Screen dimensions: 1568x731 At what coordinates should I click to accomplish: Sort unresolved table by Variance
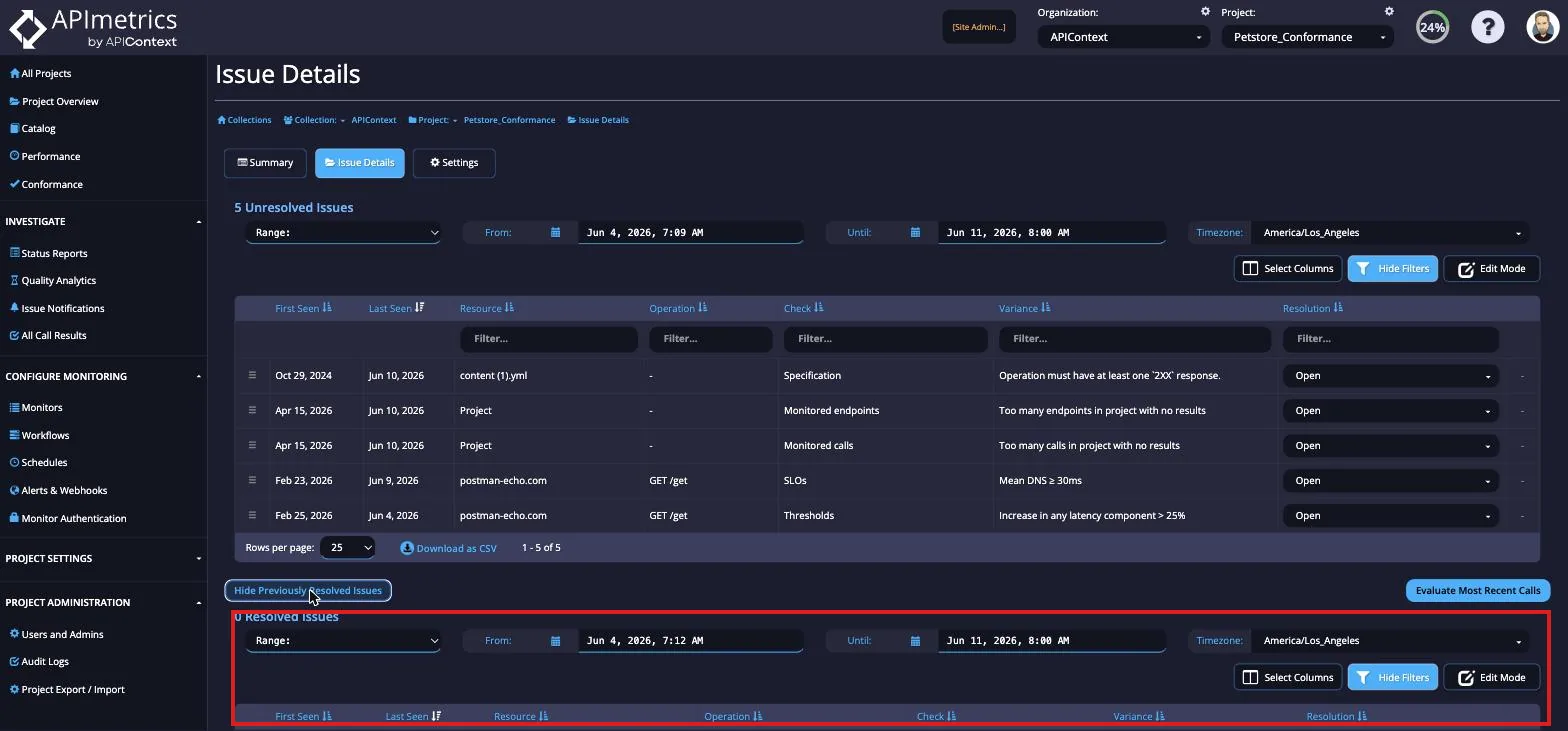(x=1024, y=308)
